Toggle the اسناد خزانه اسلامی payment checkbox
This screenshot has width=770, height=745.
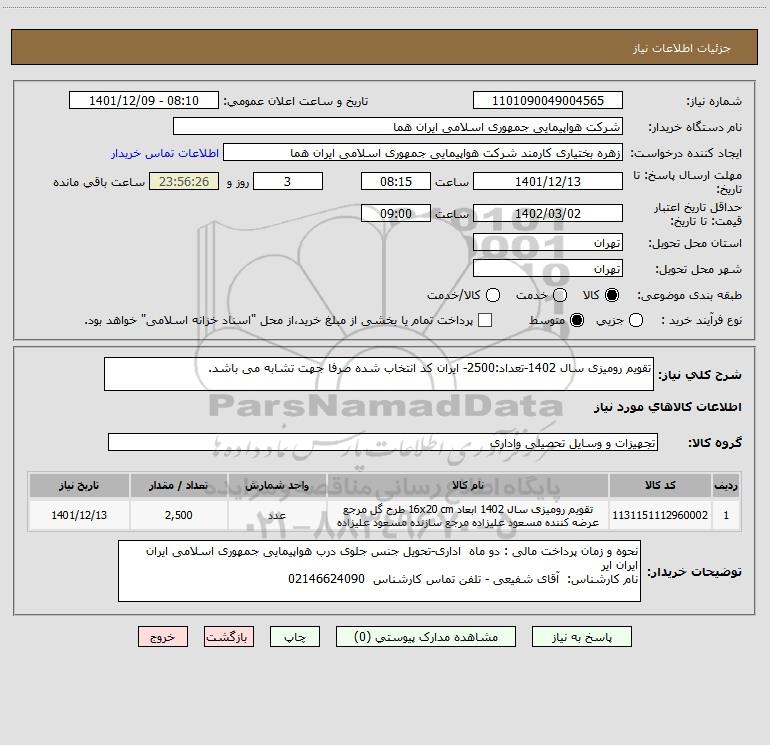point(485,320)
